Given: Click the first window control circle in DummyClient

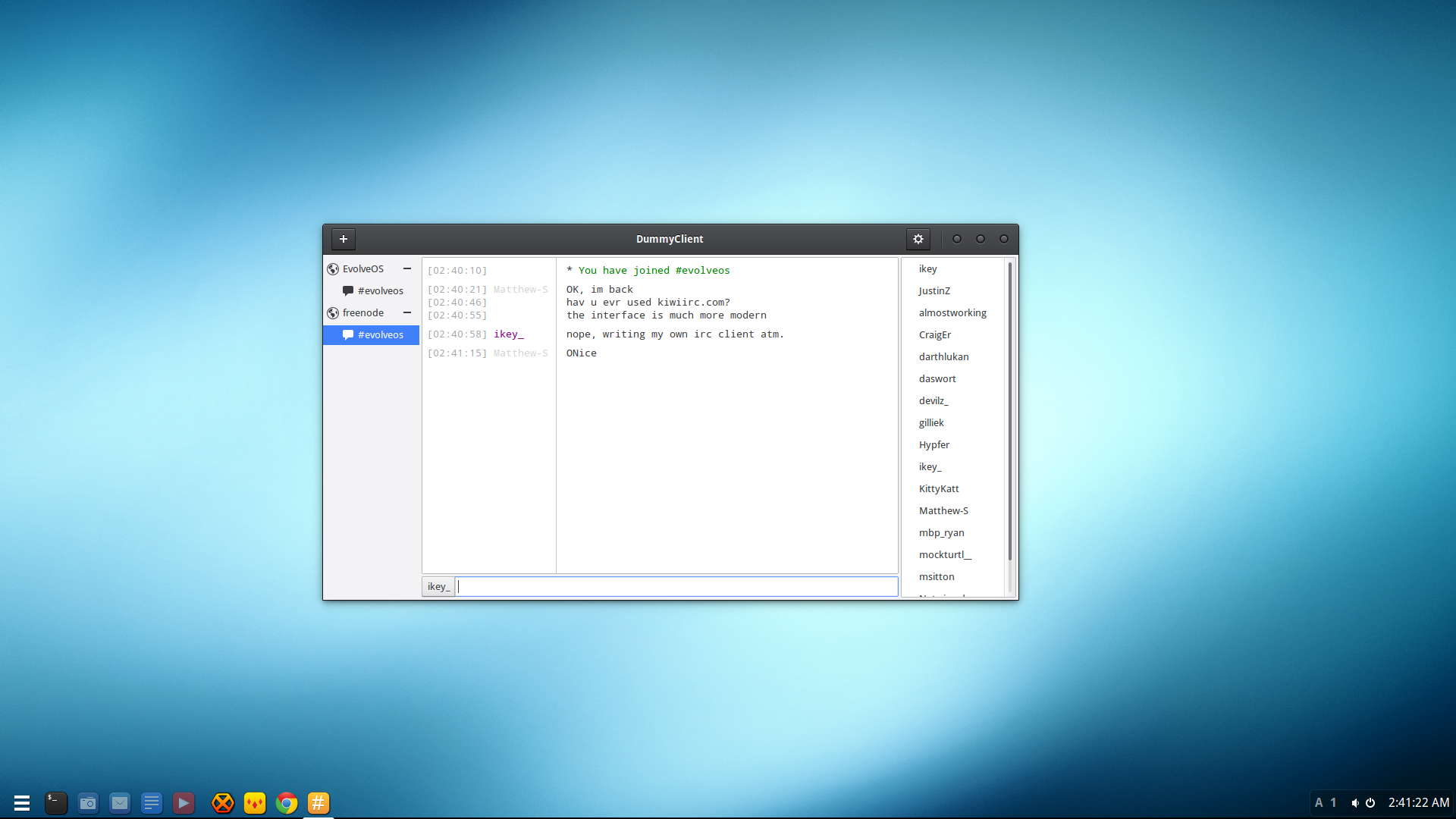Looking at the screenshot, I should pos(957,239).
